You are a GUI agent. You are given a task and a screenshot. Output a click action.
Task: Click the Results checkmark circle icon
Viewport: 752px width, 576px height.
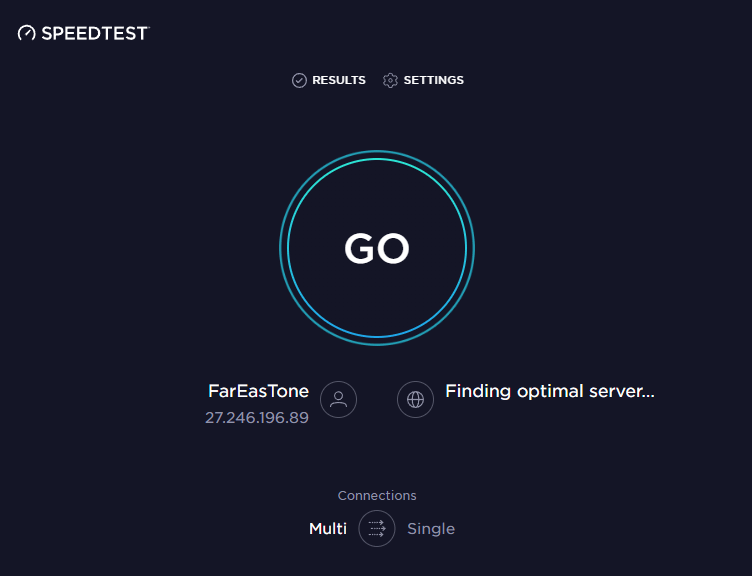click(x=299, y=80)
